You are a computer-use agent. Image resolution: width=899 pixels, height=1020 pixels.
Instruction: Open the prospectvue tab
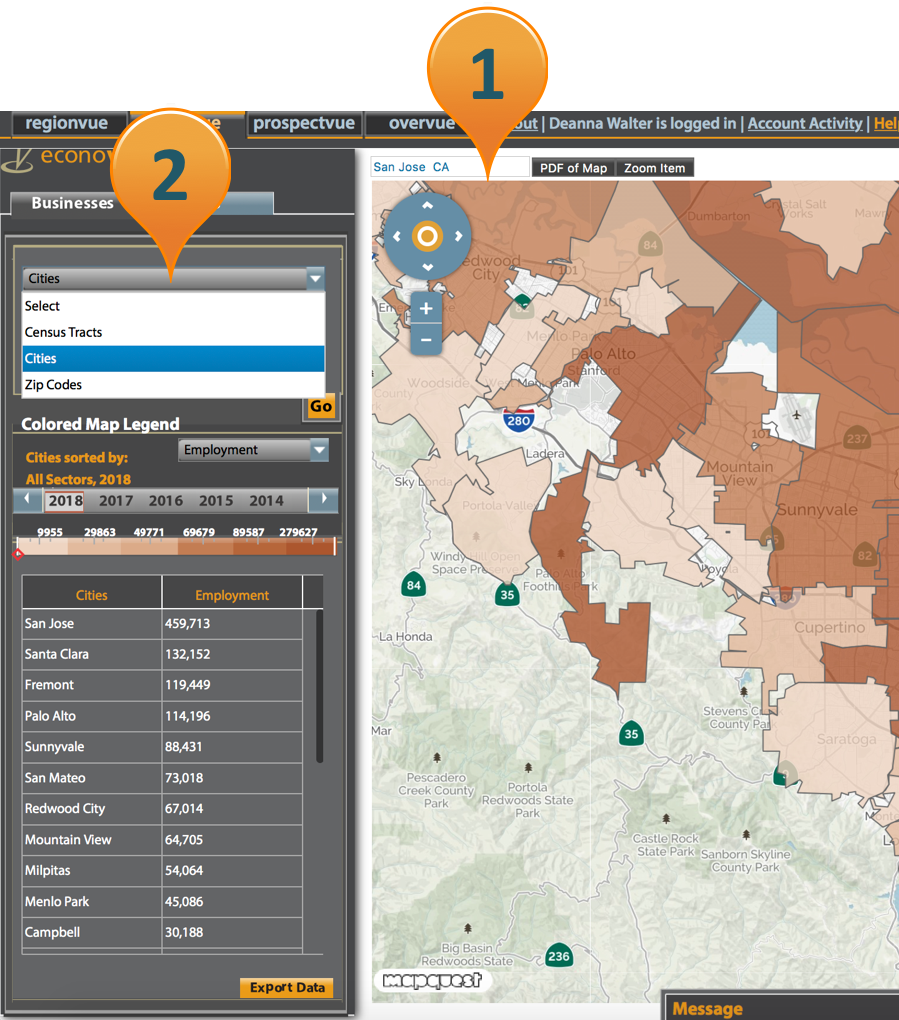304,123
